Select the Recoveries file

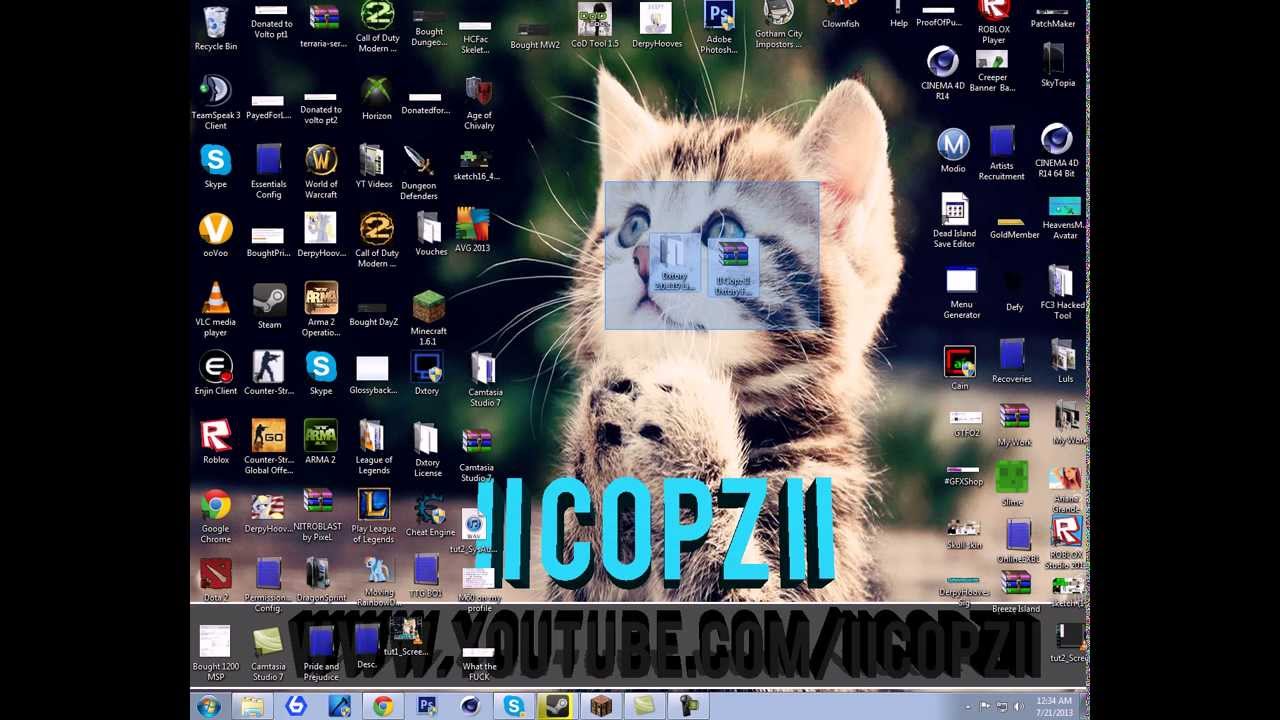pos(1012,362)
